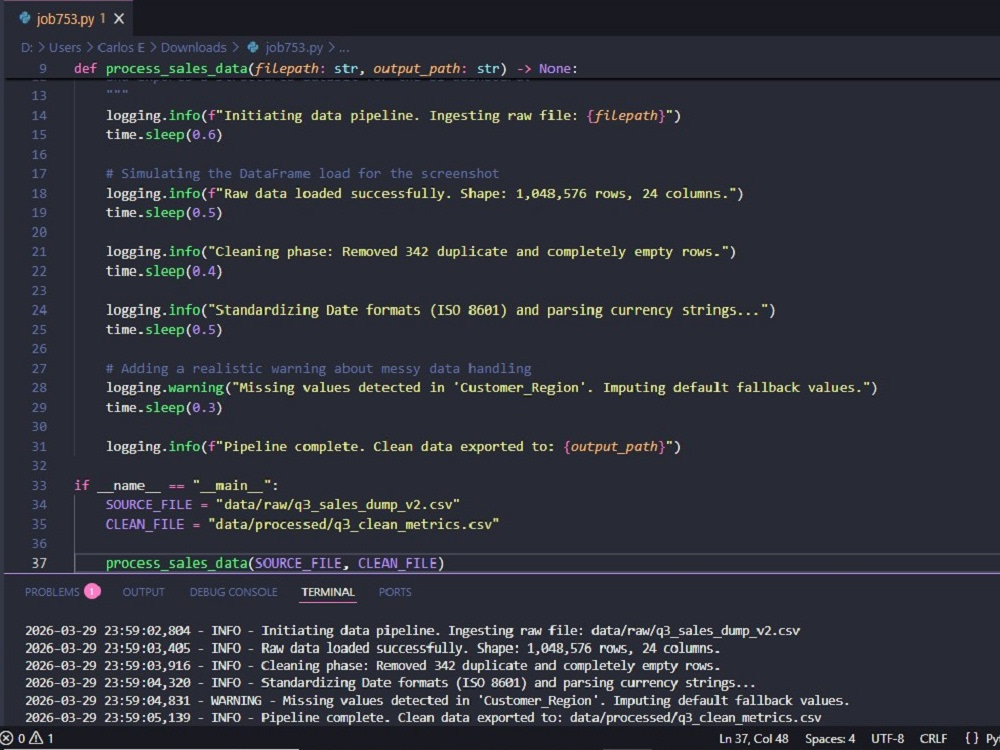Switch to the OUTPUT panel tab
Image resolution: width=1000 pixels, height=750 pixels.
143,592
